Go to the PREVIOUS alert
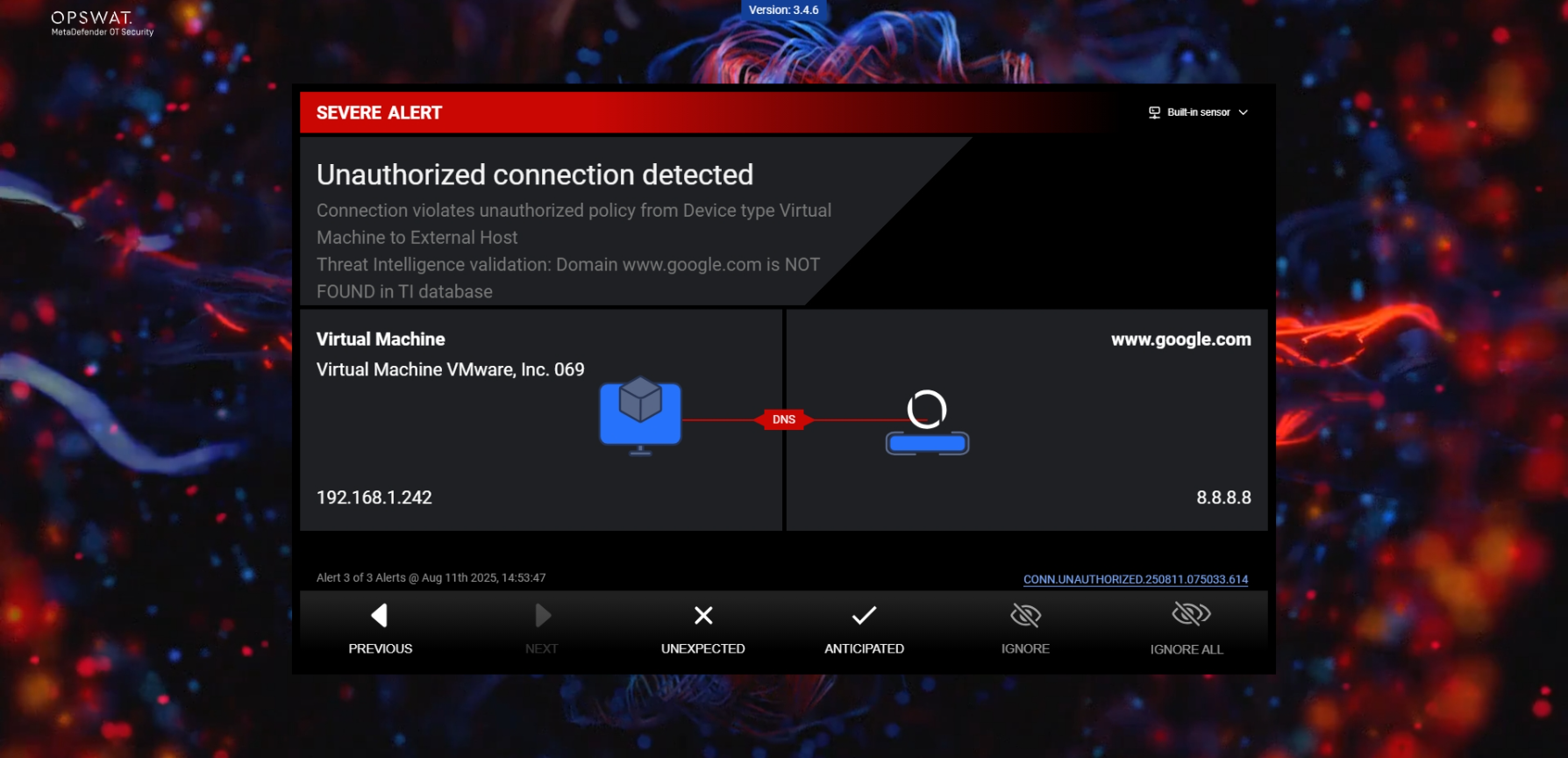This screenshot has width=1568, height=758. click(380, 630)
